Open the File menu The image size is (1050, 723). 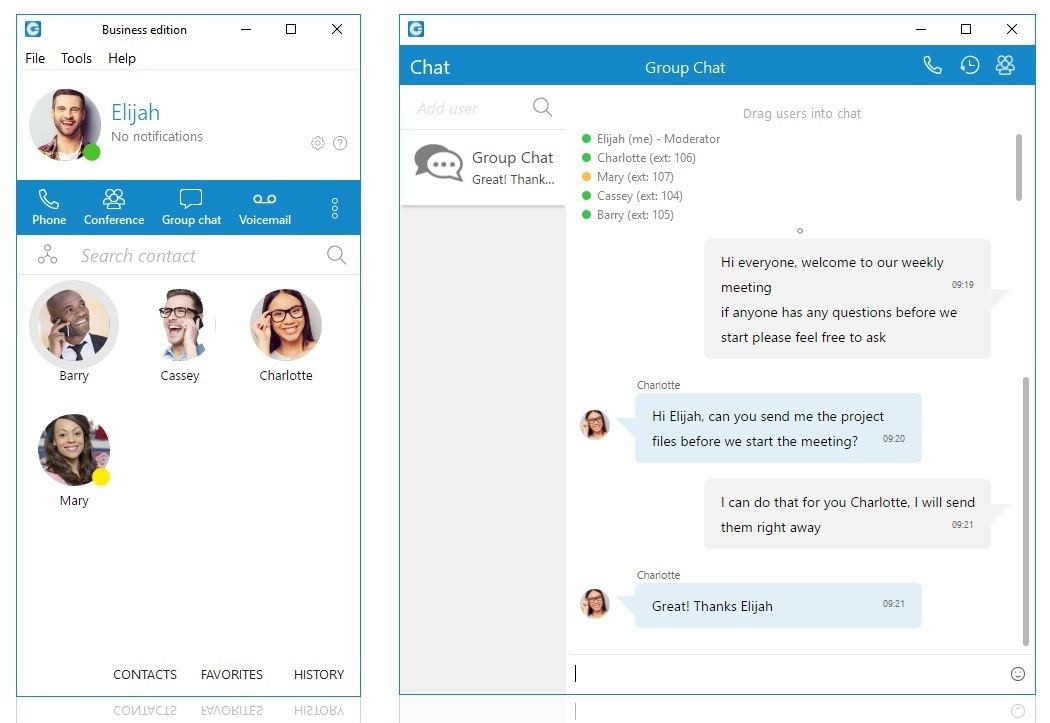[x=35, y=58]
